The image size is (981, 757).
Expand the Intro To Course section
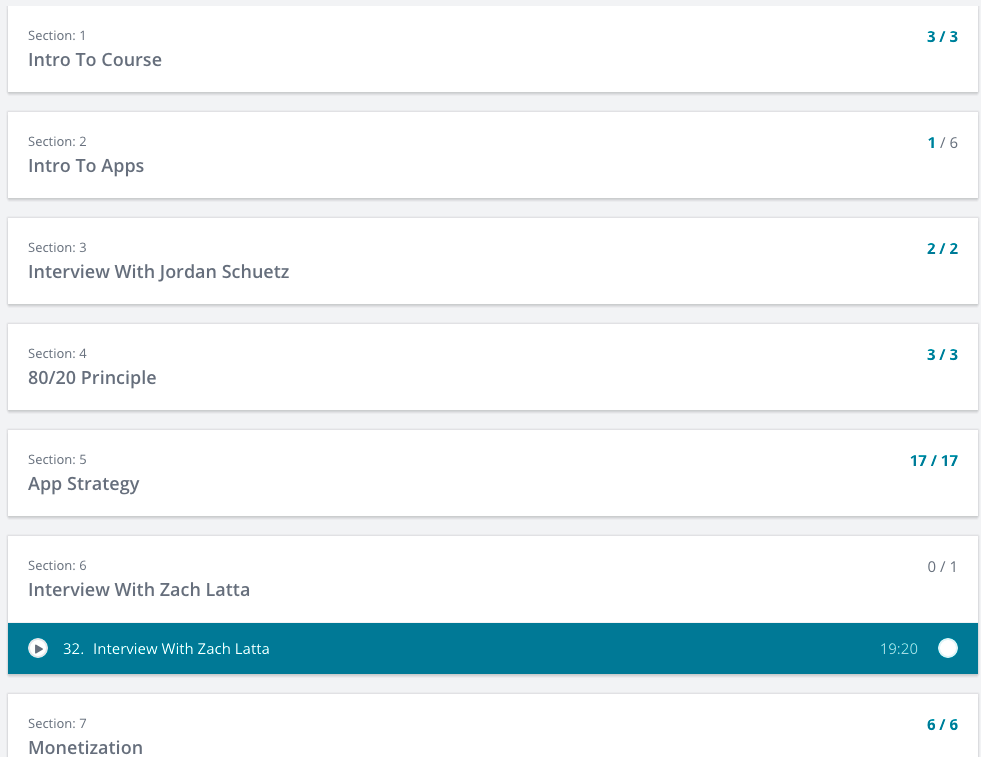click(95, 60)
